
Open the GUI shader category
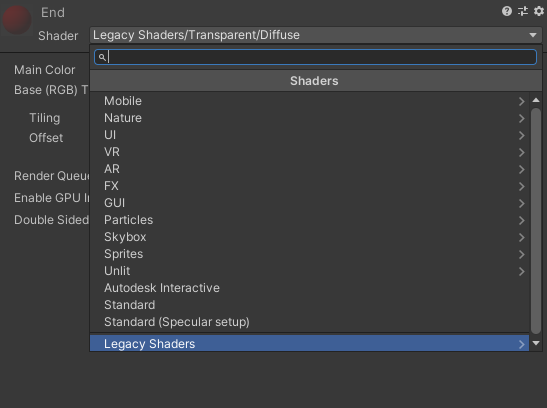click(309, 203)
